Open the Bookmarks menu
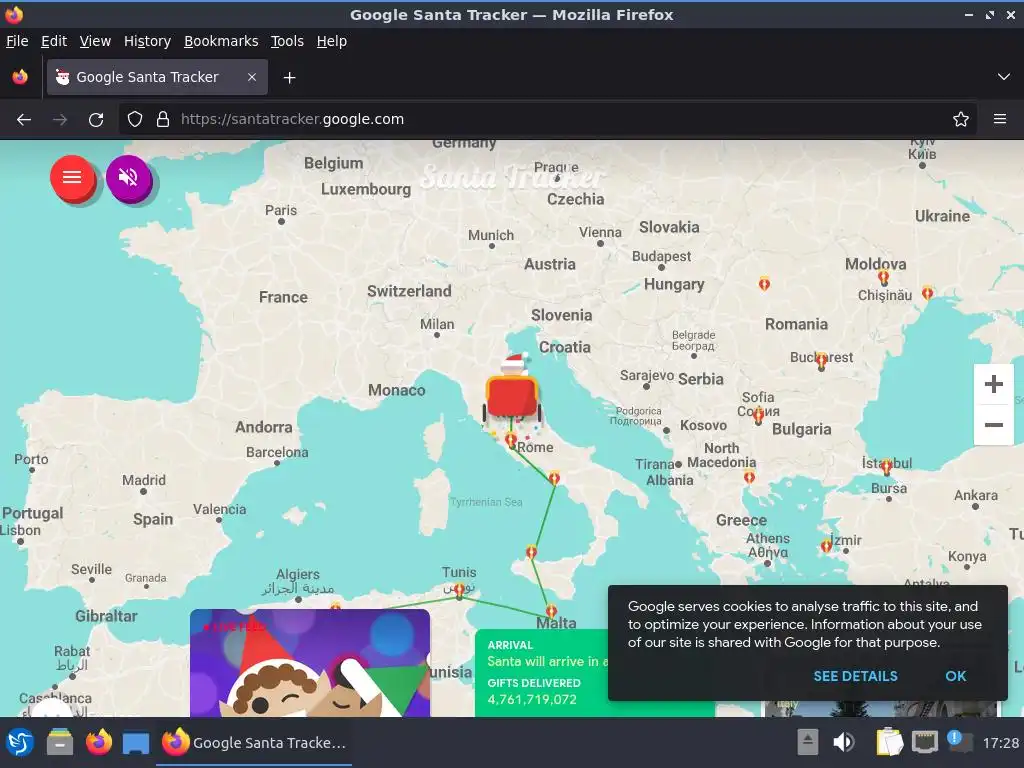 [x=221, y=41]
